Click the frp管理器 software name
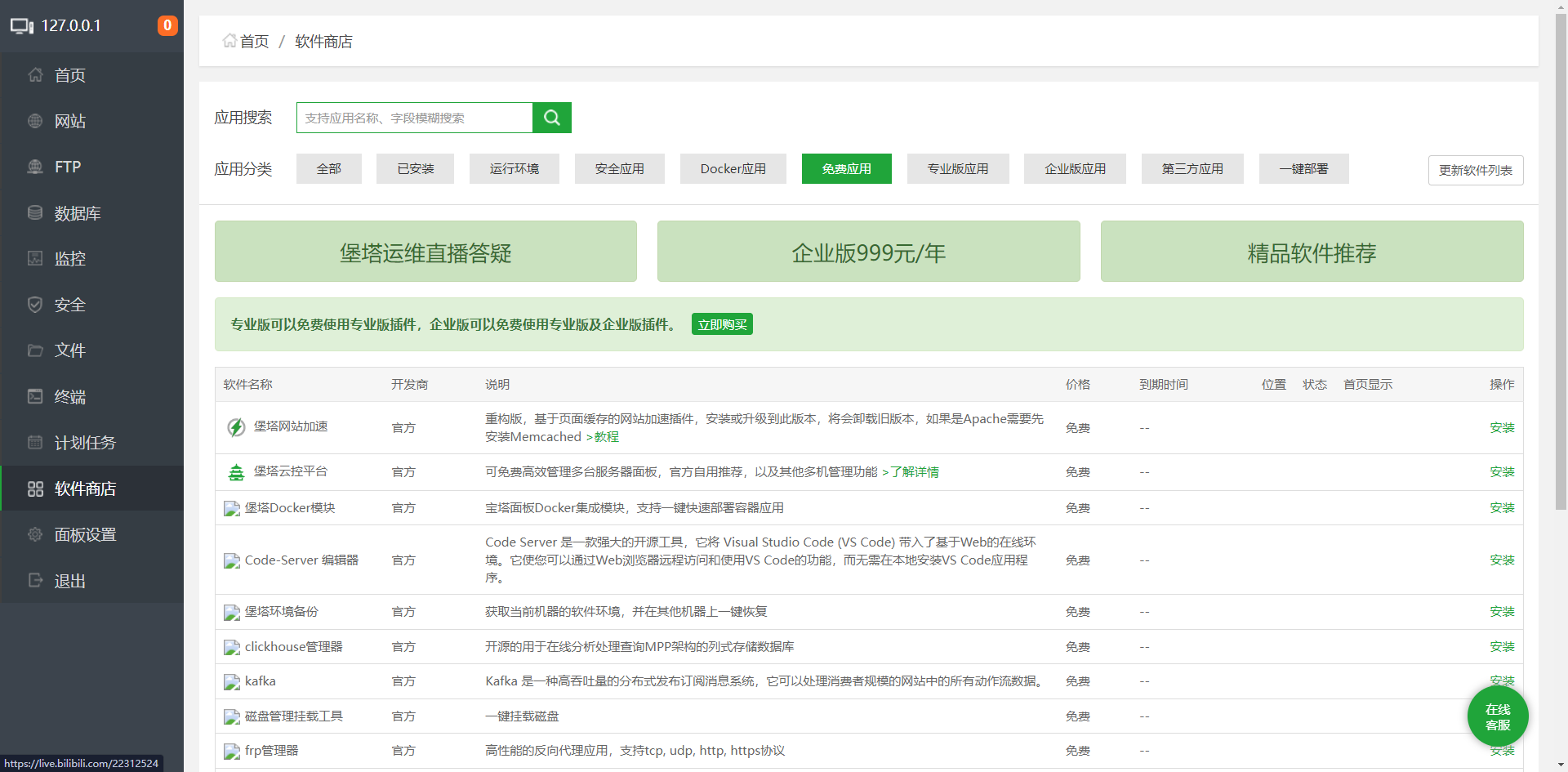Viewport: 1568px width, 772px height. point(271,751)
